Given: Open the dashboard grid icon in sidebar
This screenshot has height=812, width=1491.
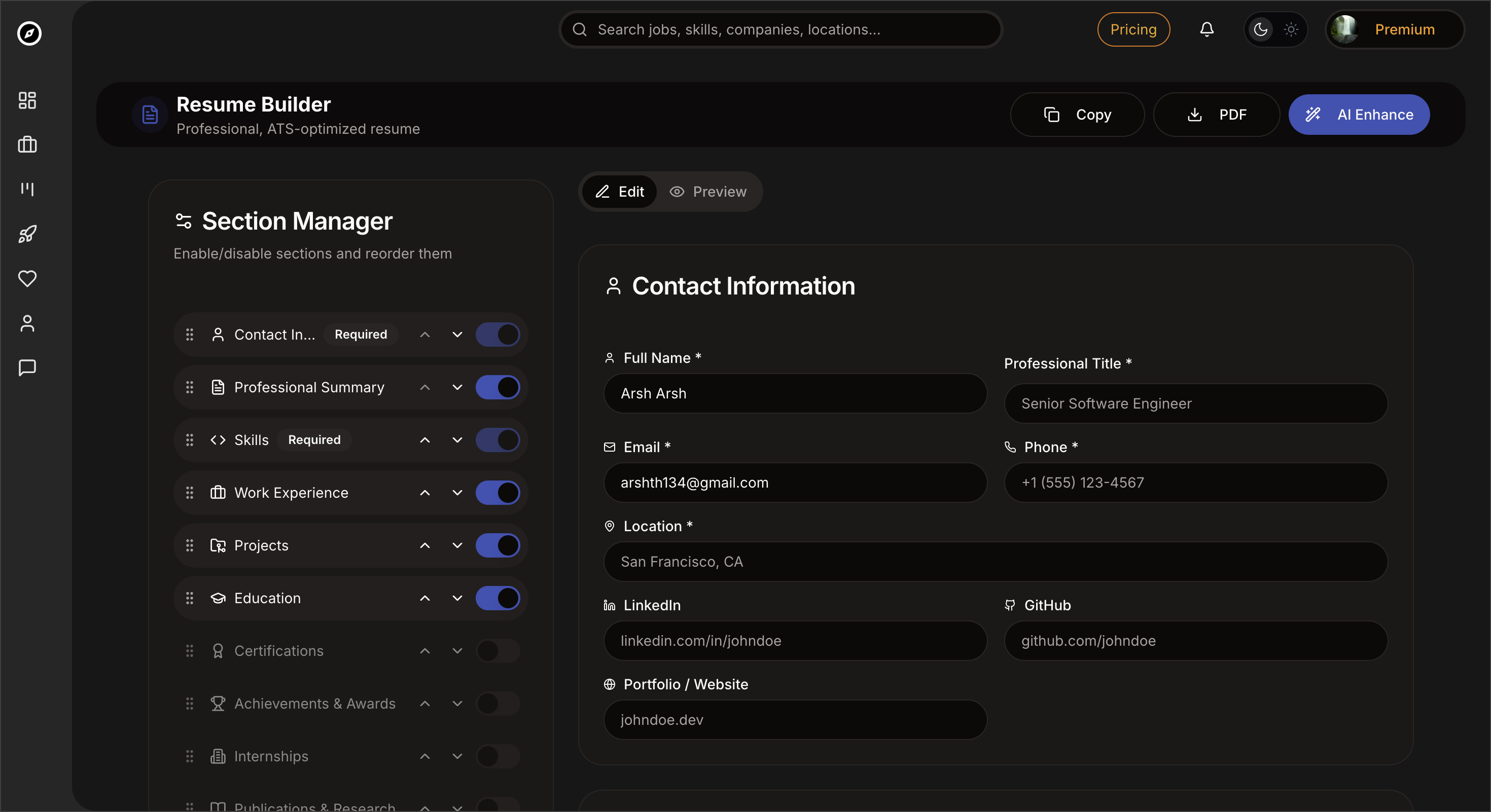Looking at the screenshot, I should (x=27, y=100).
